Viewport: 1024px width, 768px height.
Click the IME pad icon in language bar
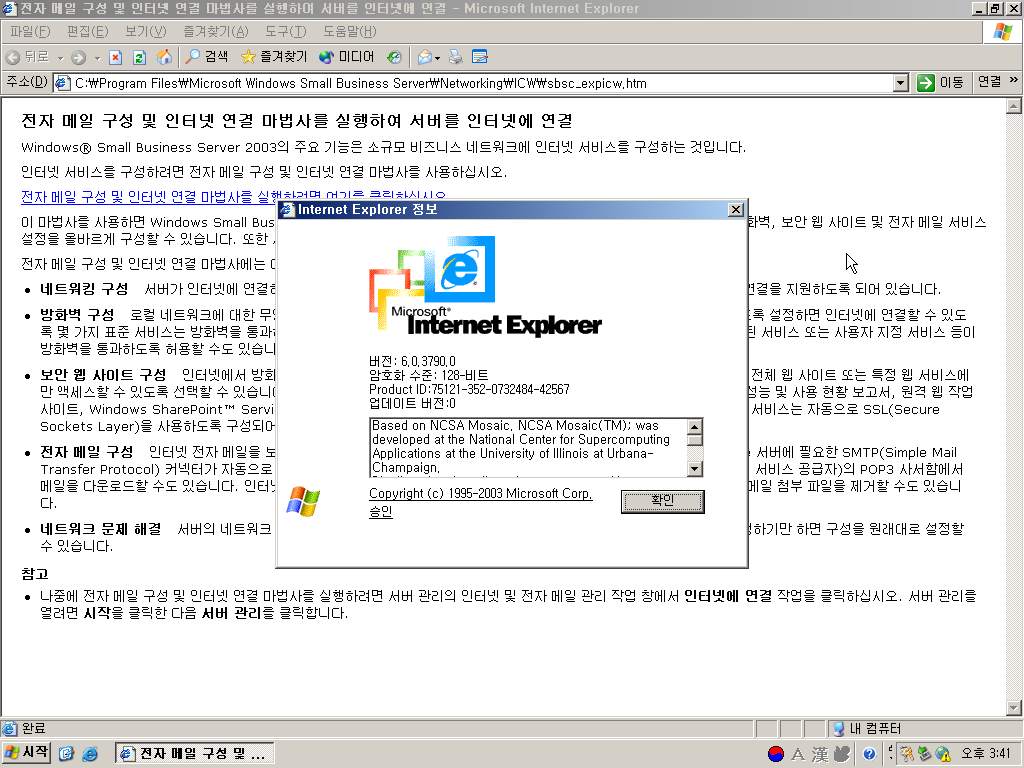842,754
